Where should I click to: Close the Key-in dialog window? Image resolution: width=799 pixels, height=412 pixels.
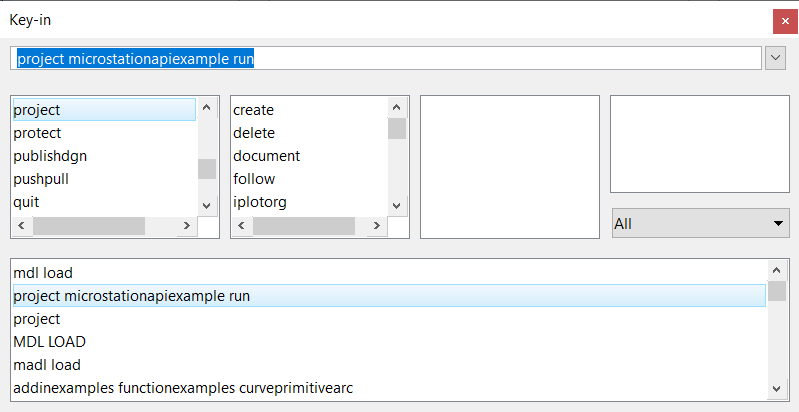(x=785, y=21)
